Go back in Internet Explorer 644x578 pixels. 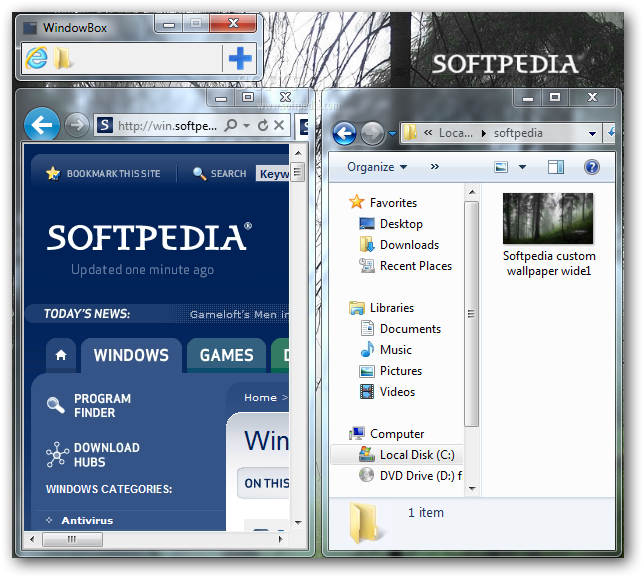(x=41, y=125)
